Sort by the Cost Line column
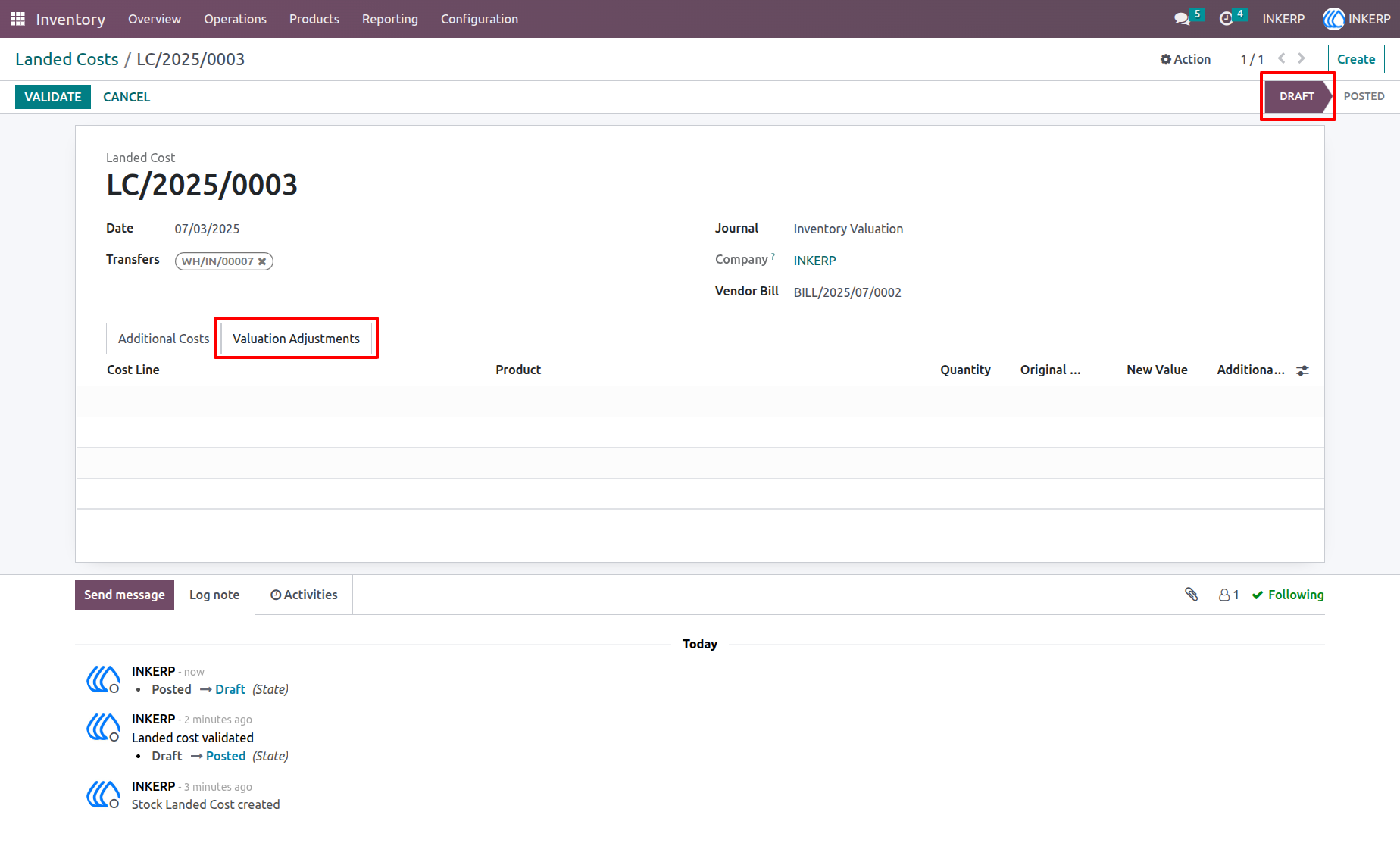This screenshot has height=868, width=1400. [133, 370]
